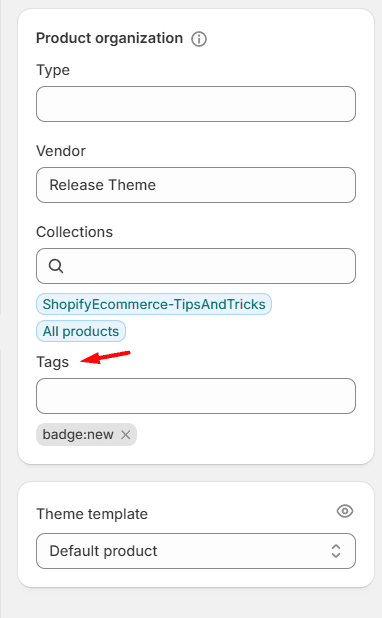
Task: Click the empty Tags input field
Action: 196,396
